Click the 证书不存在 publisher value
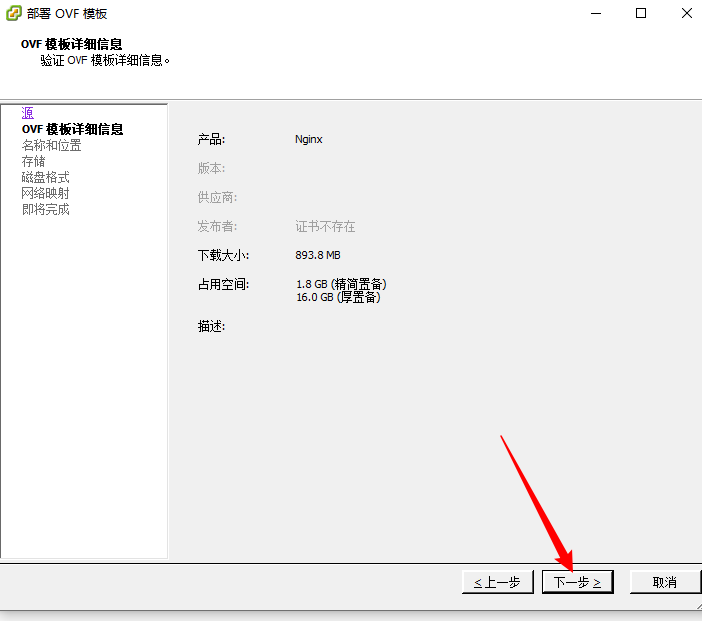 325,227
